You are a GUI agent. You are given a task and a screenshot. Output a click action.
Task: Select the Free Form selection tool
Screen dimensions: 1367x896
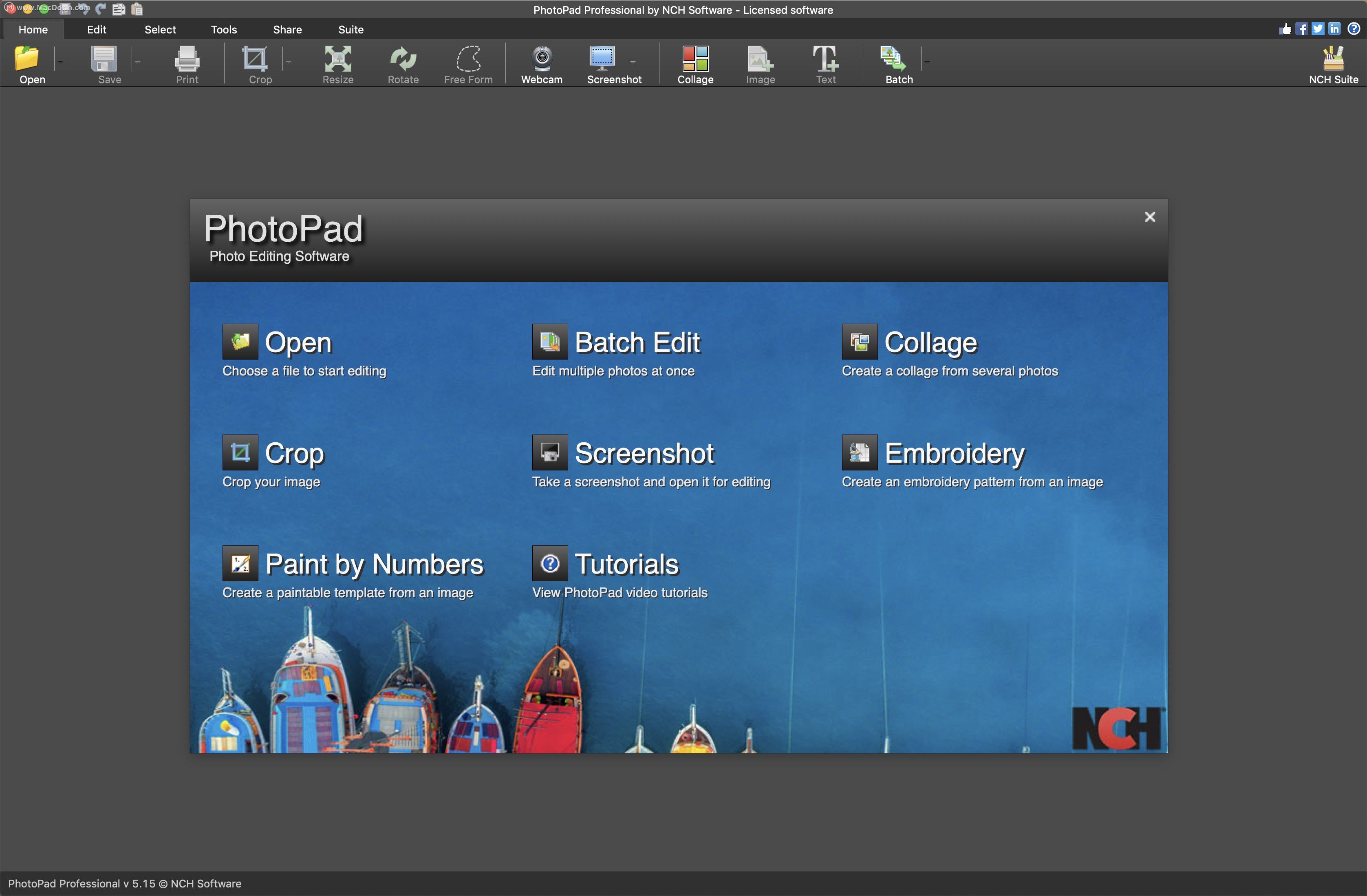point(469,58)
